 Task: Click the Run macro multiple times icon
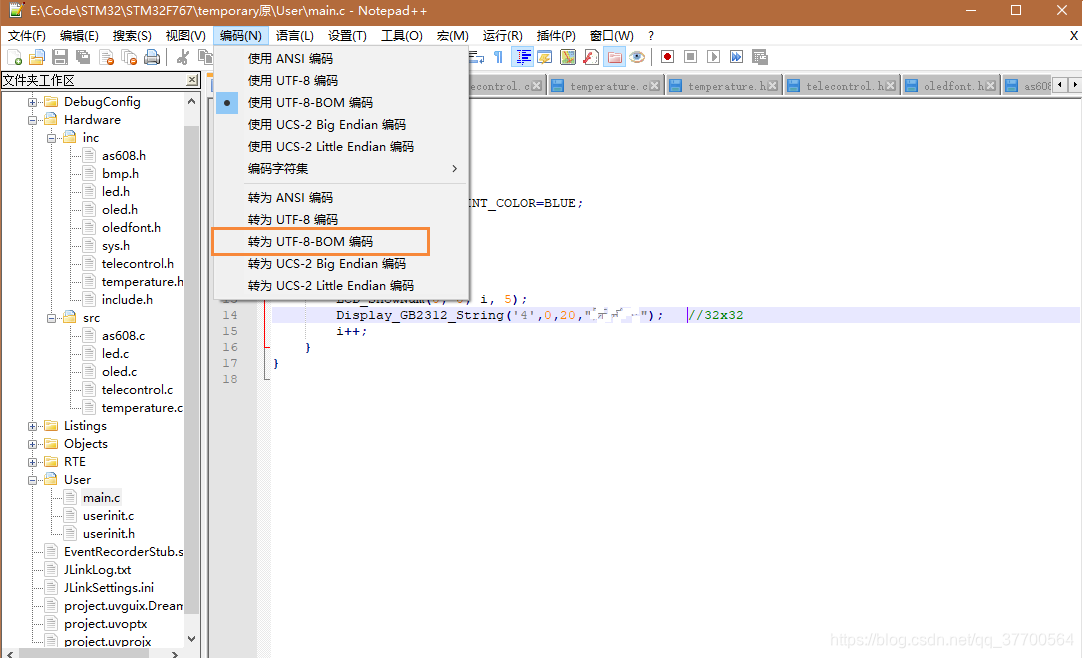(x=736, y=57)
